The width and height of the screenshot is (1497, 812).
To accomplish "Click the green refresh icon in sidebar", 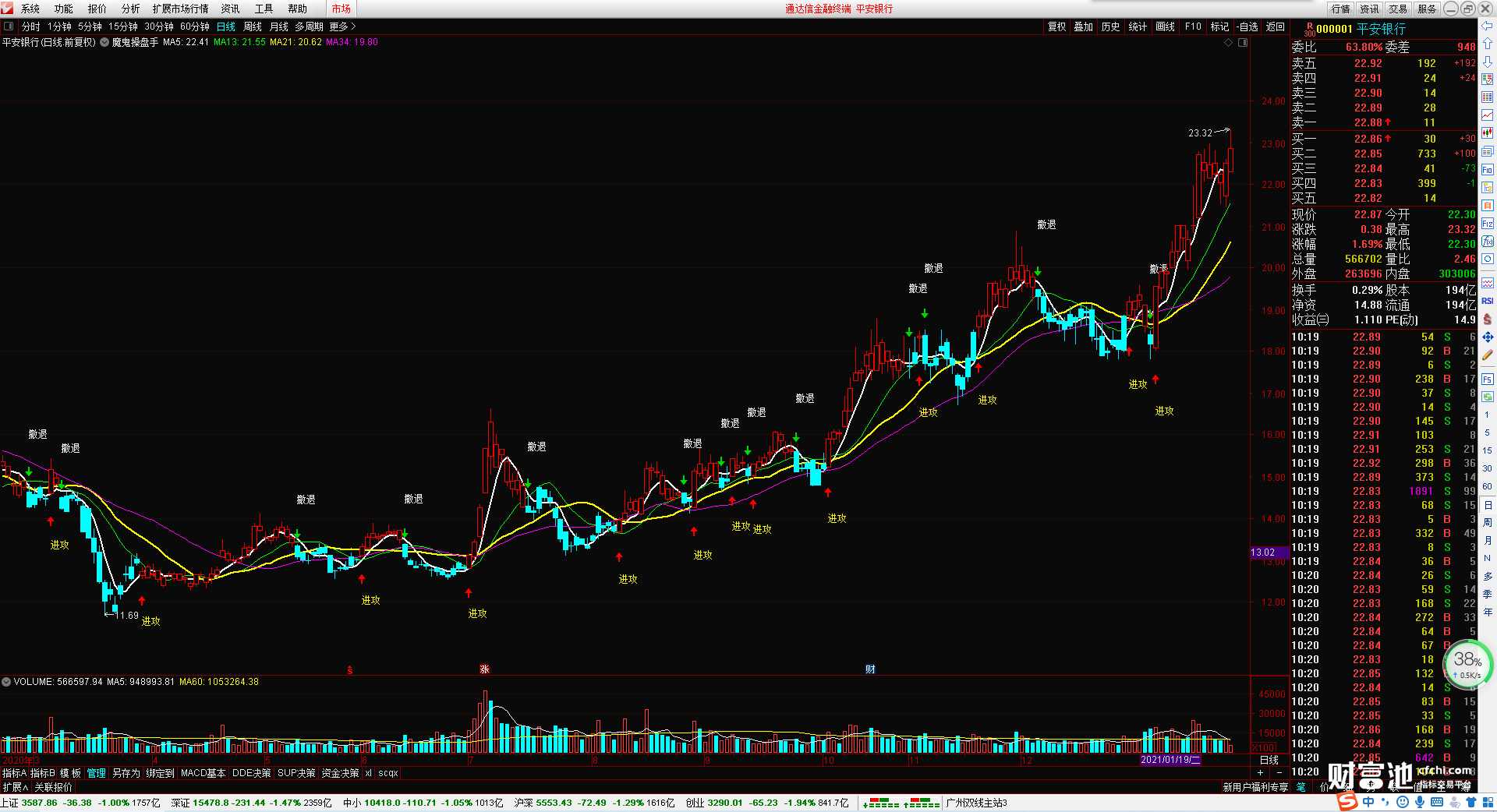I will click(x=1488, y=397).
